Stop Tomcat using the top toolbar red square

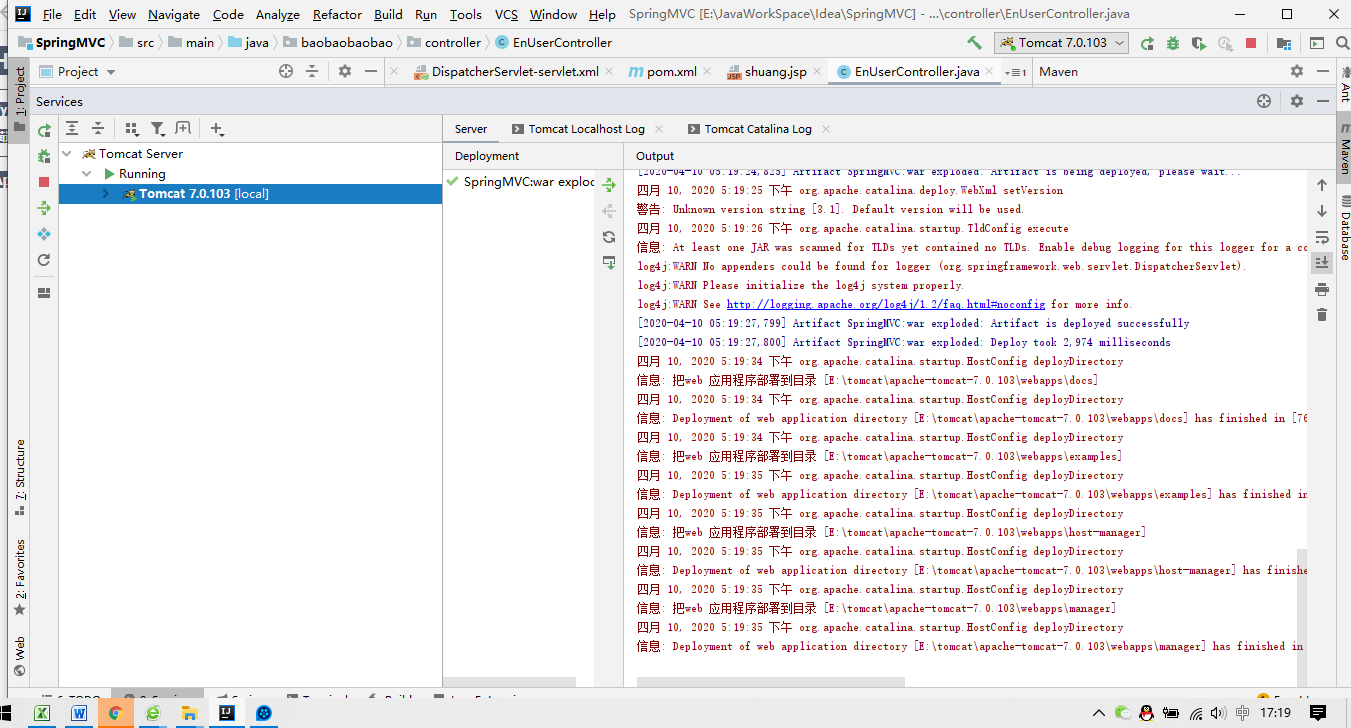1251,43
